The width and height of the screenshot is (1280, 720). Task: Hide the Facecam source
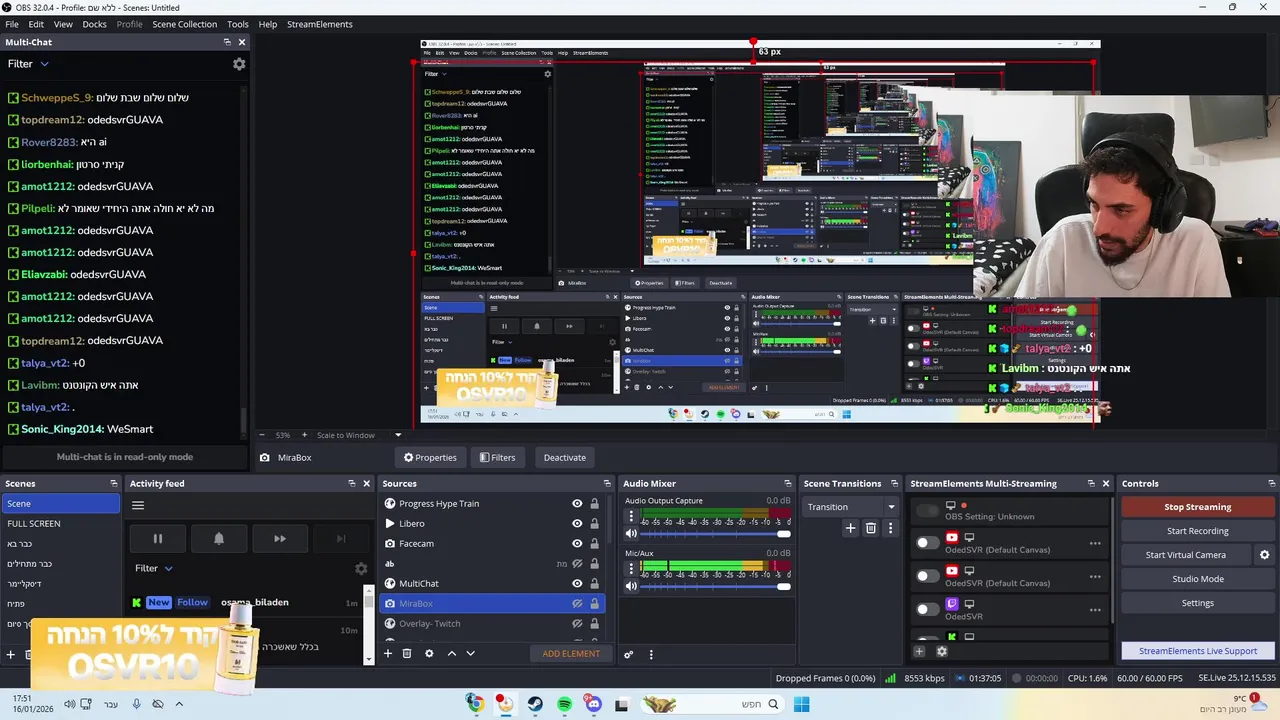click(577, 544)
